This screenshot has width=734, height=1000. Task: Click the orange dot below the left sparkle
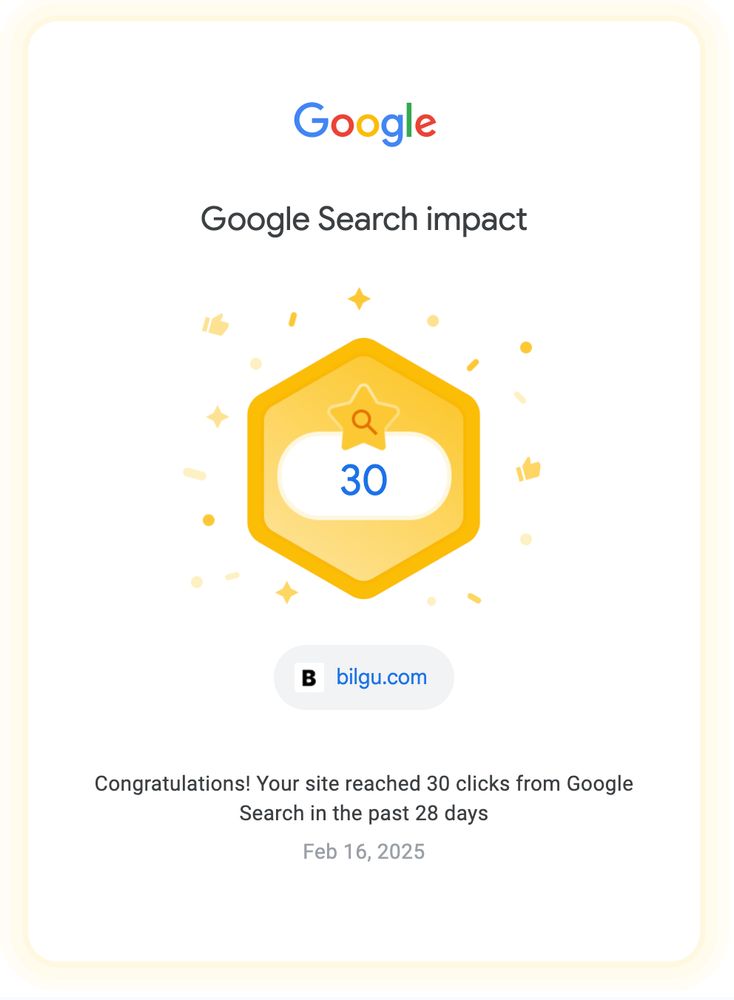pyautogui.click(x=209, y=520)
